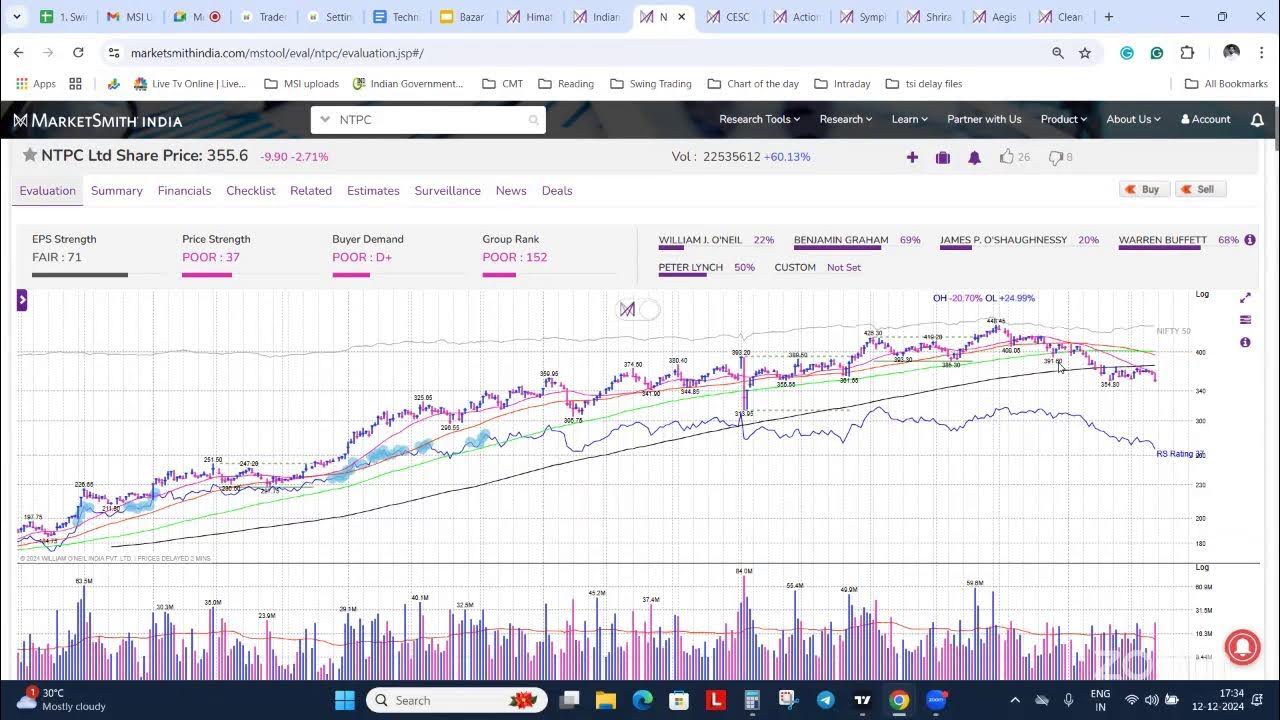Favorite NTPC with the star icon
1280x720 pixels.
(30, 155)
